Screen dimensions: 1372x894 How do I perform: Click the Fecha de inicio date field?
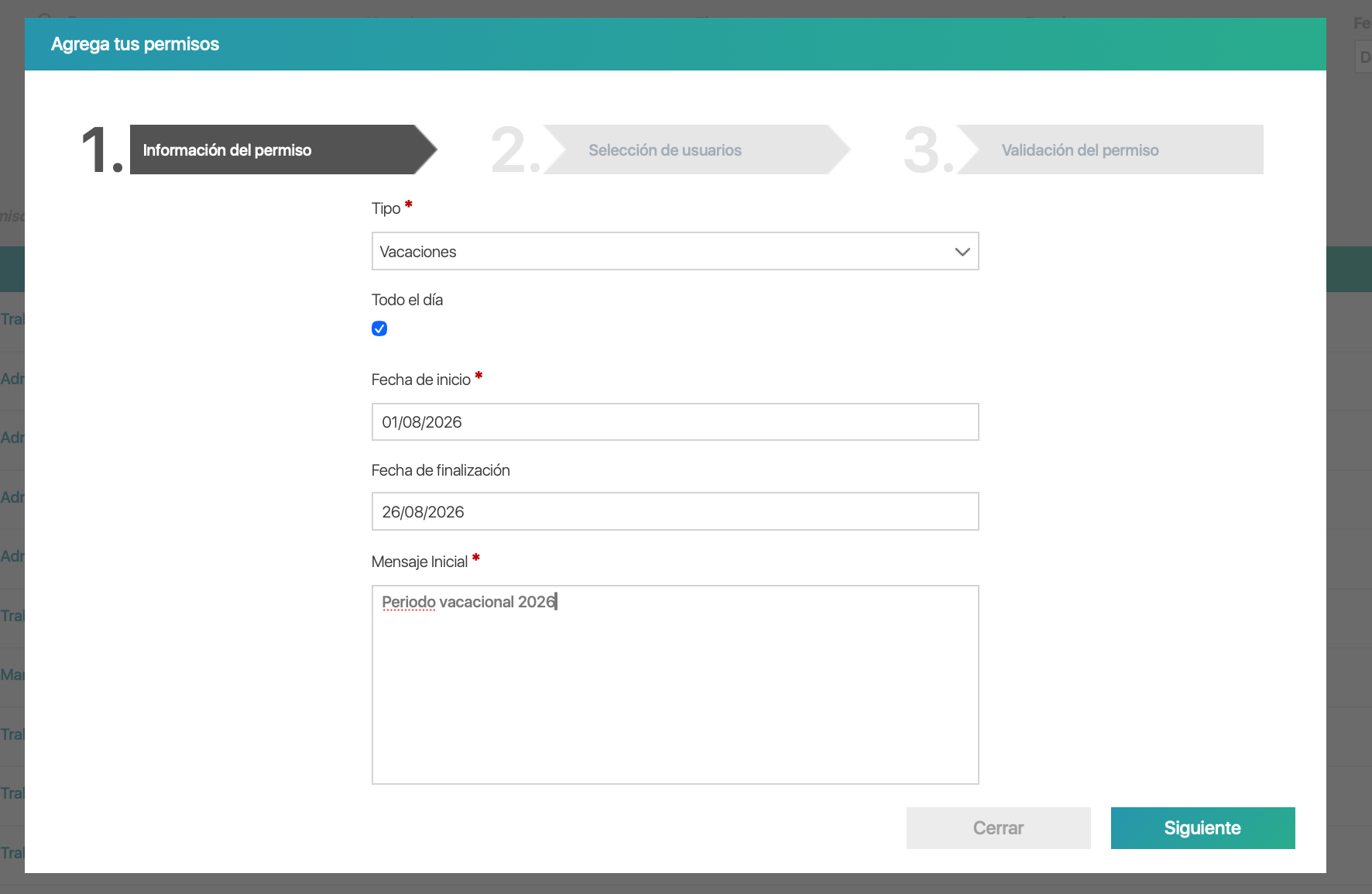click(675, 422)
